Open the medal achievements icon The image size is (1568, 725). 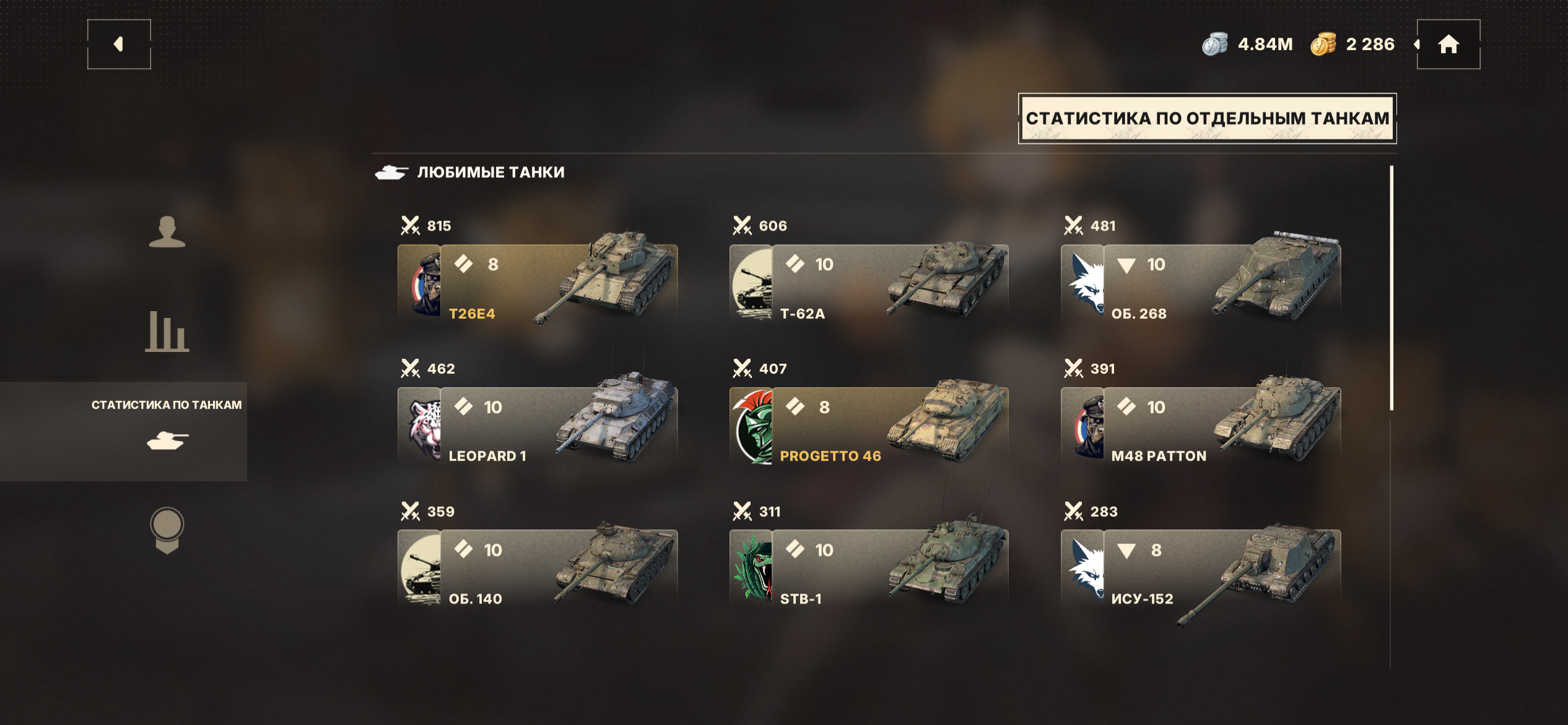coord(167,530)
